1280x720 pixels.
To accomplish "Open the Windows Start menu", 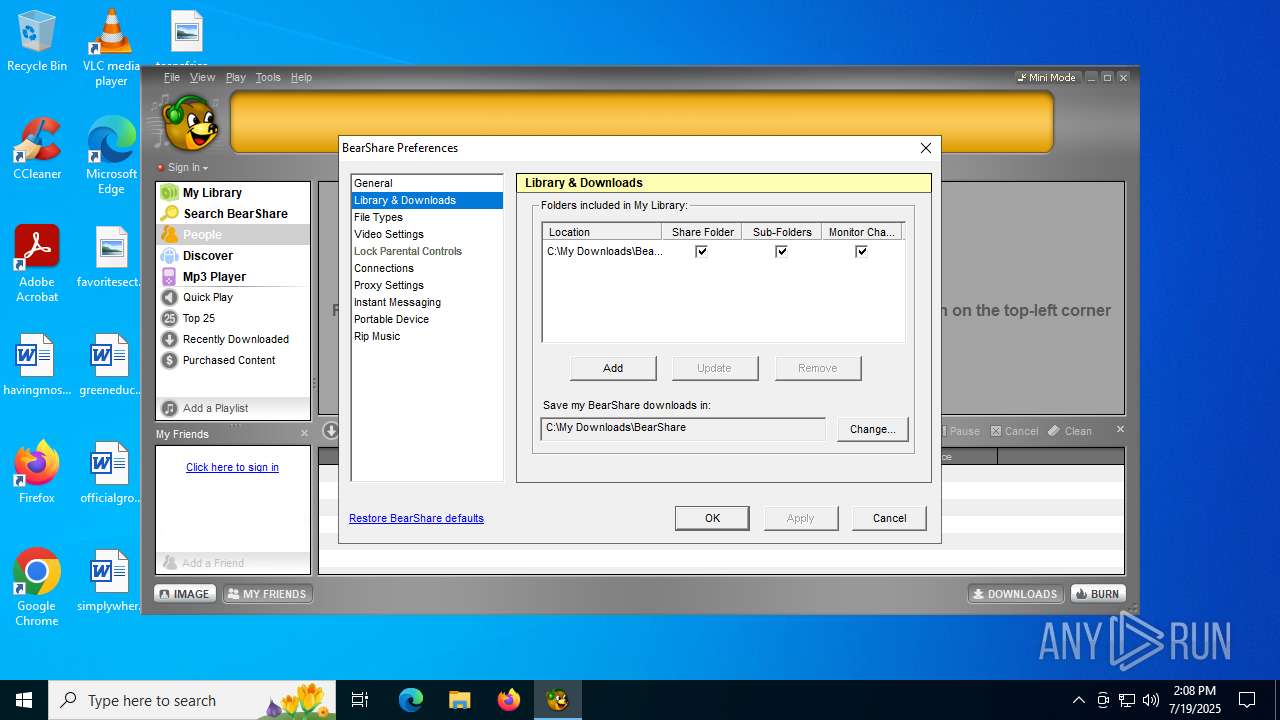I will coord(24,700).
